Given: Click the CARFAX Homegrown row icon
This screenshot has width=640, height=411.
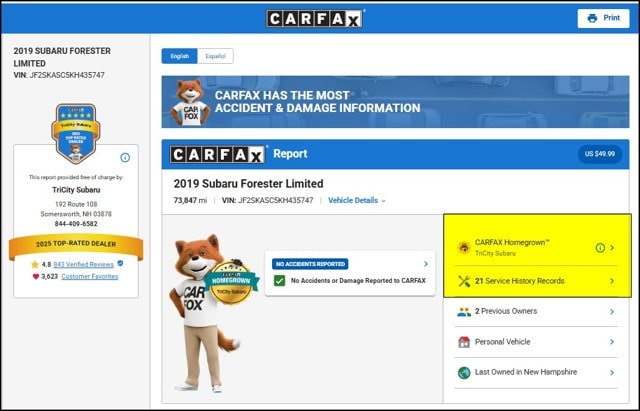Looking at the screenshot, I should click(x=464, y=247).
